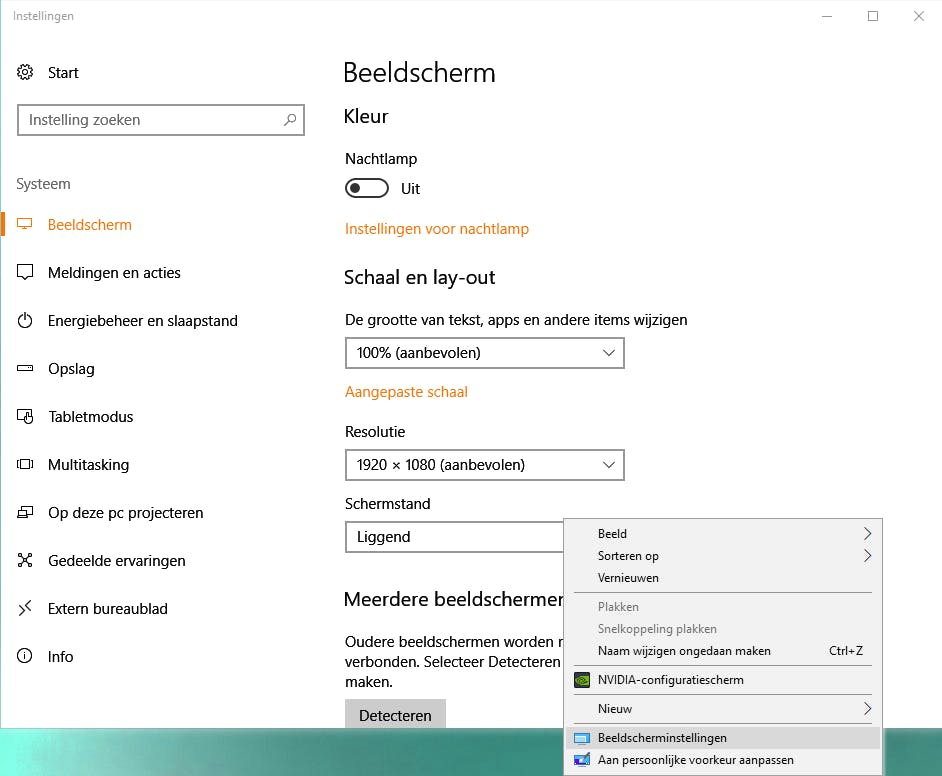Open the Resolutie dropdown

point(484,465)
